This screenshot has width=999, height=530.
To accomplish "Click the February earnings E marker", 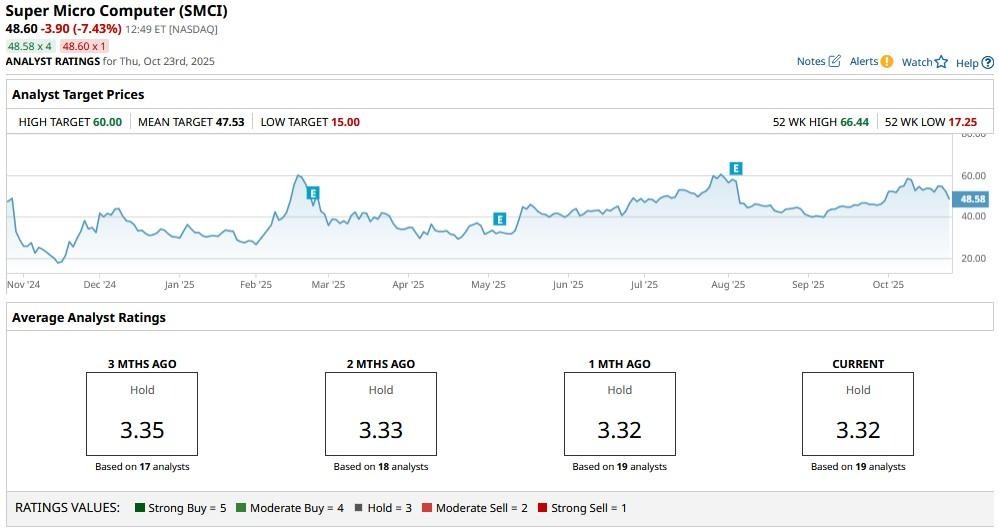I will (x=312, y=193).
